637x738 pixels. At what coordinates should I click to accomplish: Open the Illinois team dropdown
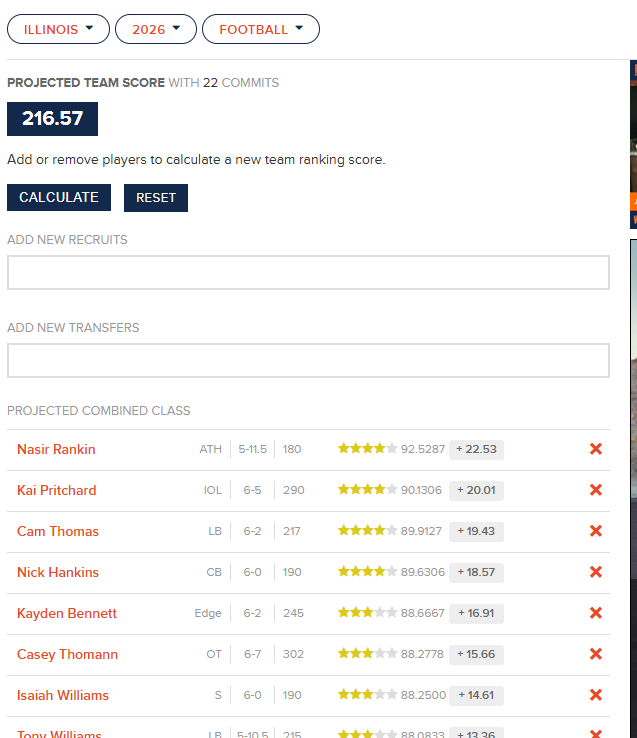58,29
